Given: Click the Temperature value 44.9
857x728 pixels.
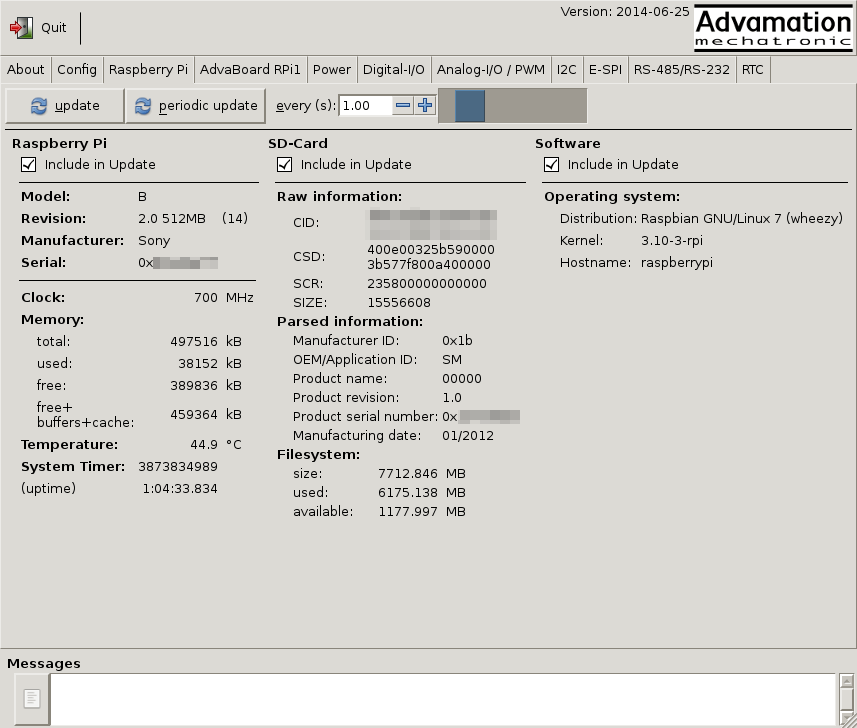Looking at the screenshot, I should [x=204, y=445].
